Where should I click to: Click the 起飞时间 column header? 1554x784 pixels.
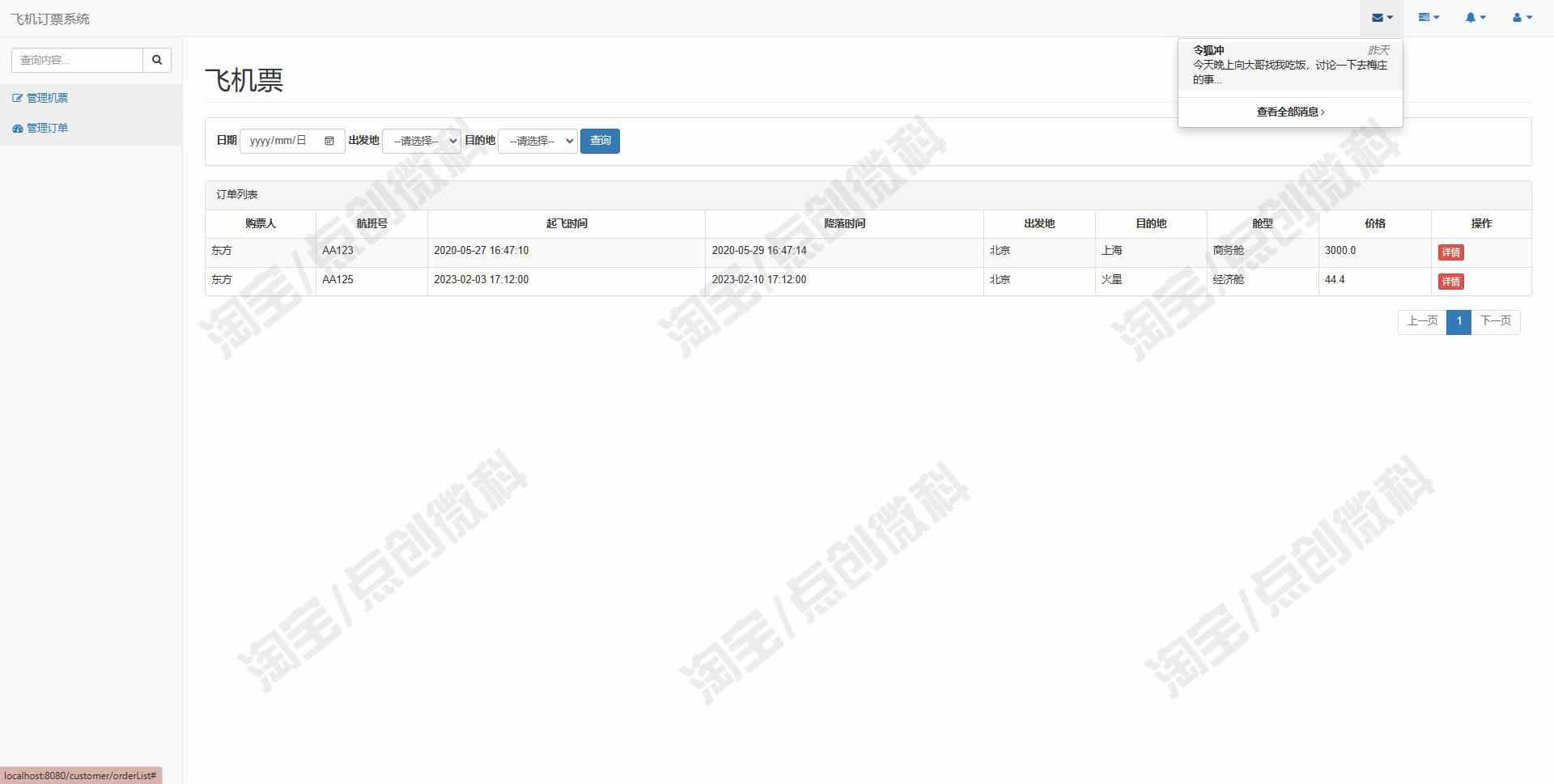coord(567,223)
